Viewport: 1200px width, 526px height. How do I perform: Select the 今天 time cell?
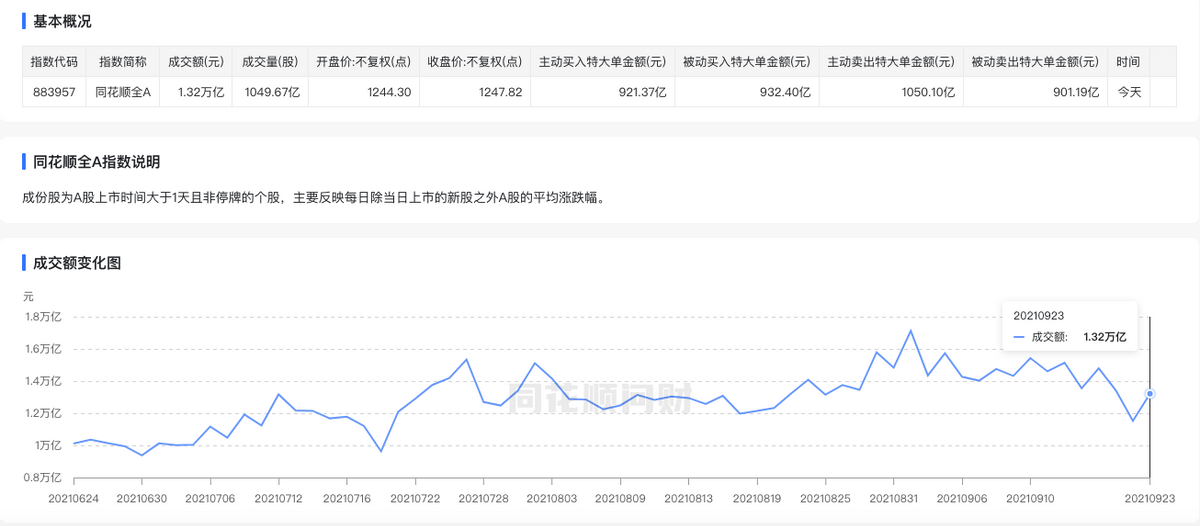(x=1129, y=92)
